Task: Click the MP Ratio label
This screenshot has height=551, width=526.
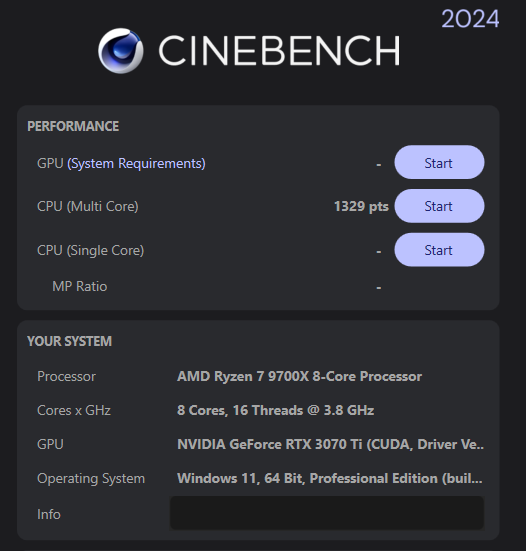Action: pyautogui.click(x=80, y=286)
